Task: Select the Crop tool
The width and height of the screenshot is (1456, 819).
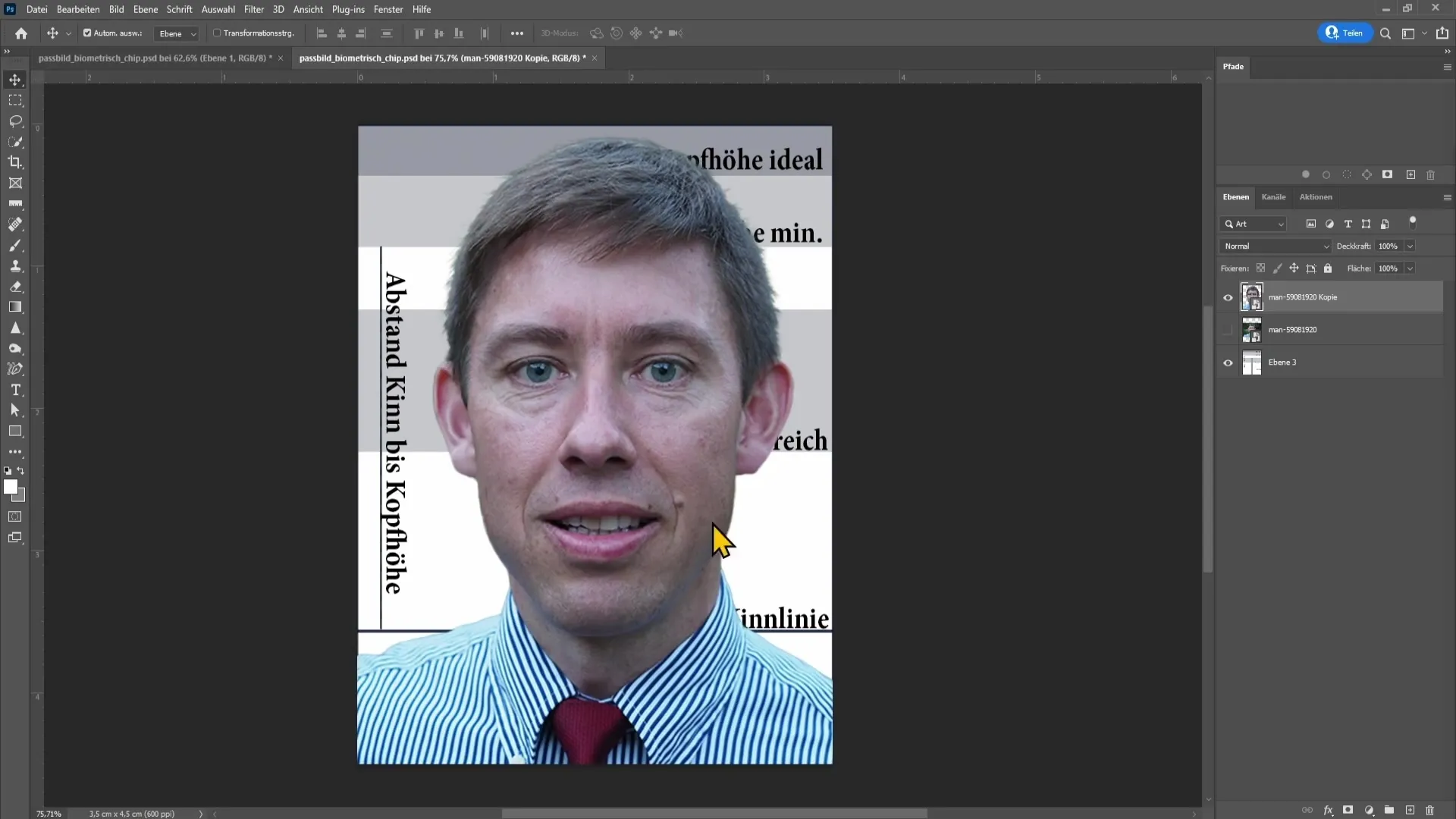Action: click(15, 162)
